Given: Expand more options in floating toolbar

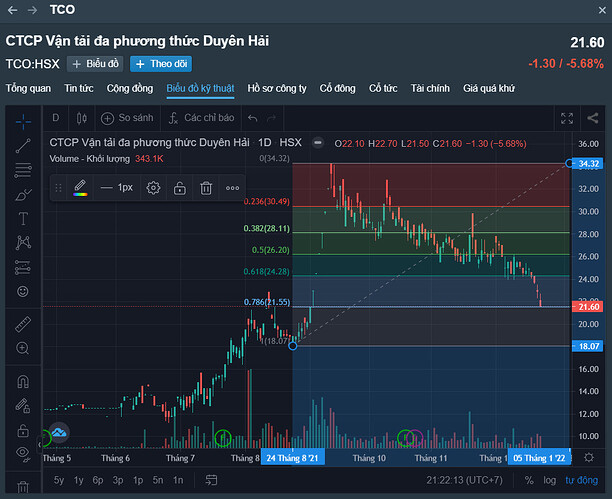Looking at the screenshot, I should click(232, 187).
